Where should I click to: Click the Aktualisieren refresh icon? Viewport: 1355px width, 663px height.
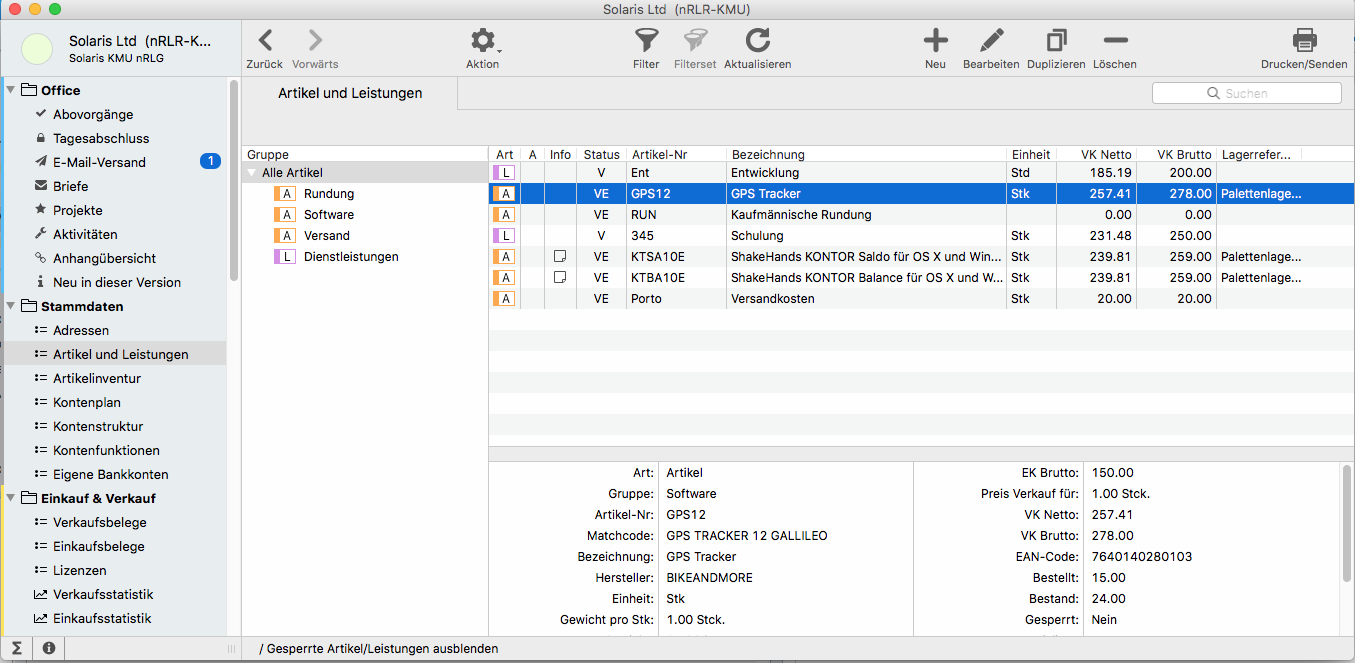[757, 41]
